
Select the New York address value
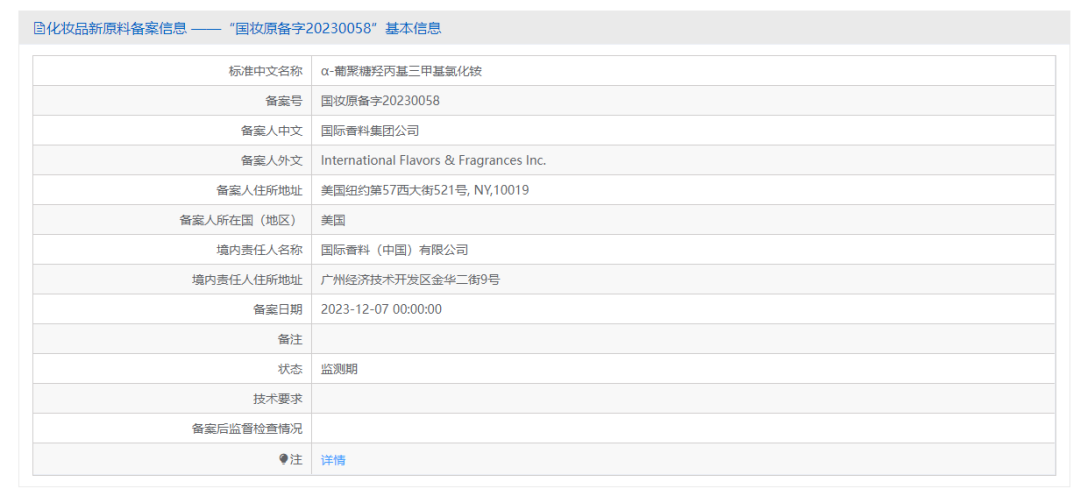point(424,190)
